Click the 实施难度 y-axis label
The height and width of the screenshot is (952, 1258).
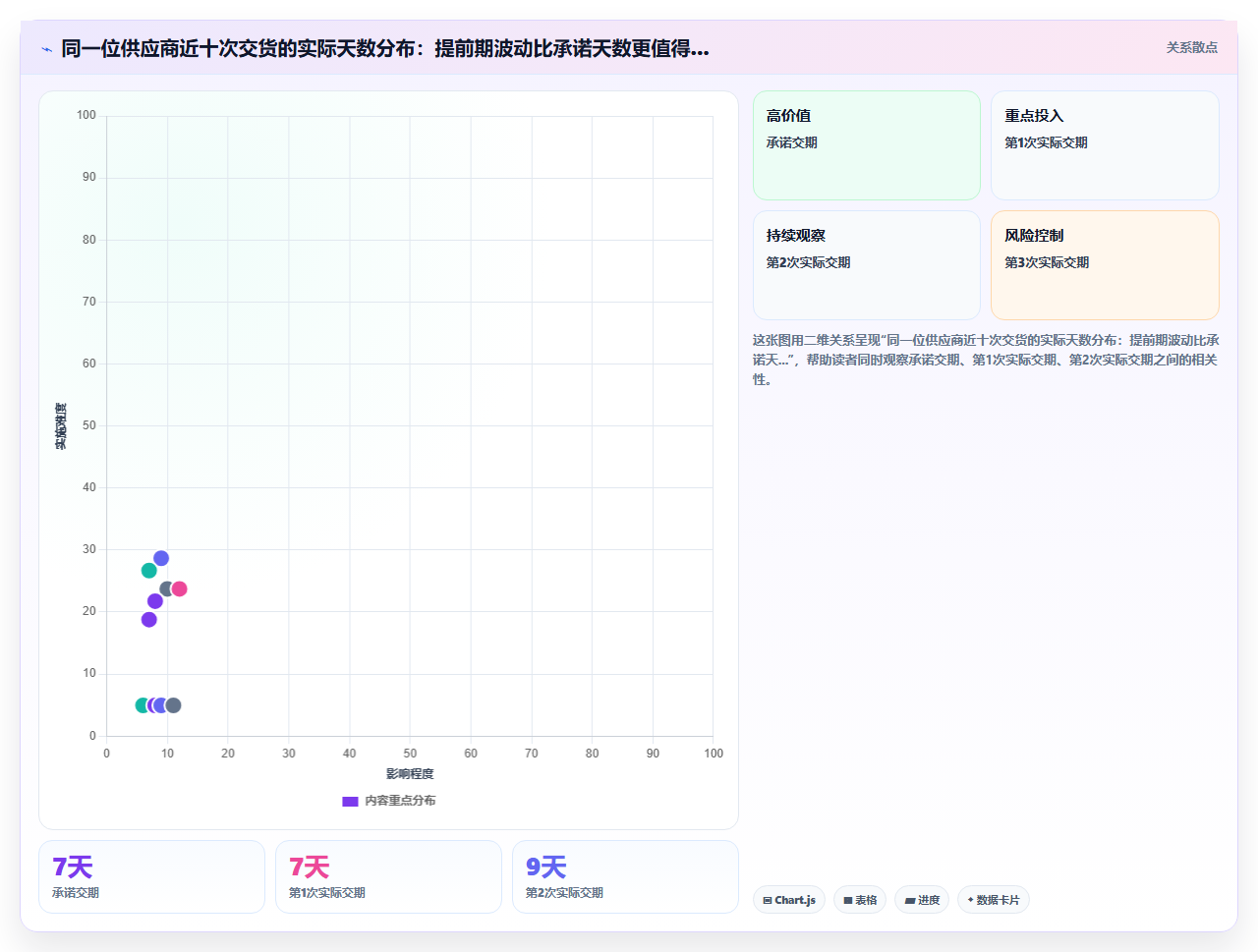click(x=61, y=426)
